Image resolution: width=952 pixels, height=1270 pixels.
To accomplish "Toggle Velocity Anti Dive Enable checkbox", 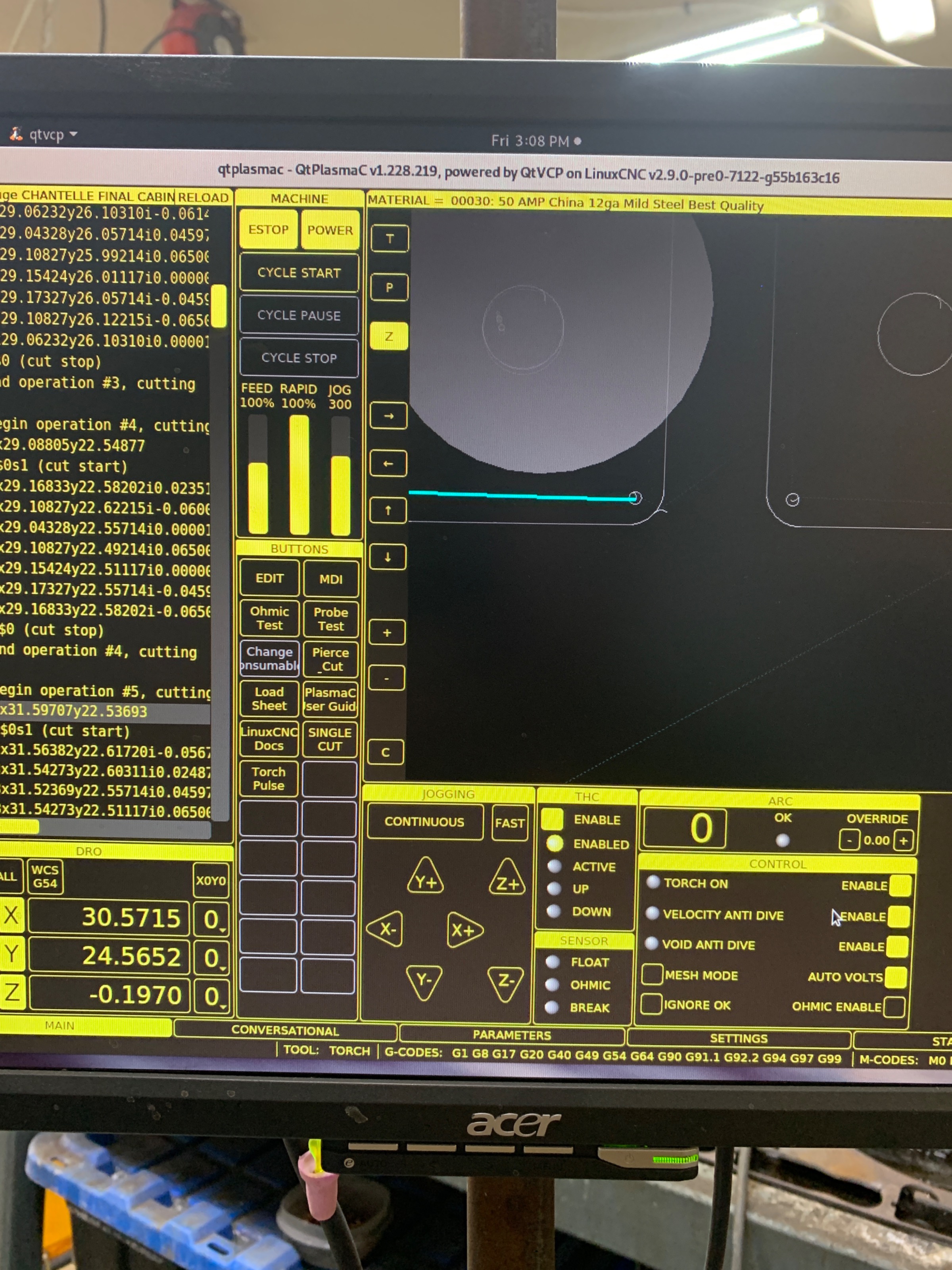I will [x=898, y=916].
